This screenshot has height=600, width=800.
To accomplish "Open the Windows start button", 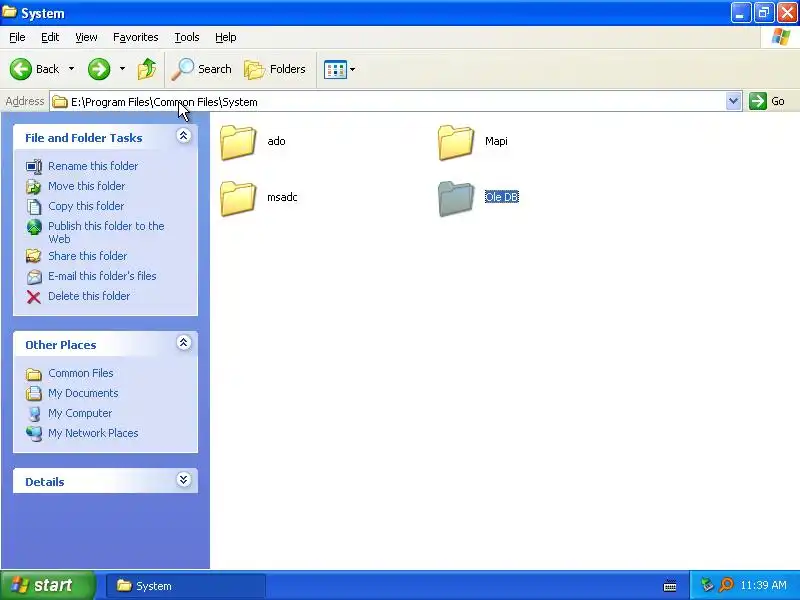I will pyautogui.click(x=47, y=585).
